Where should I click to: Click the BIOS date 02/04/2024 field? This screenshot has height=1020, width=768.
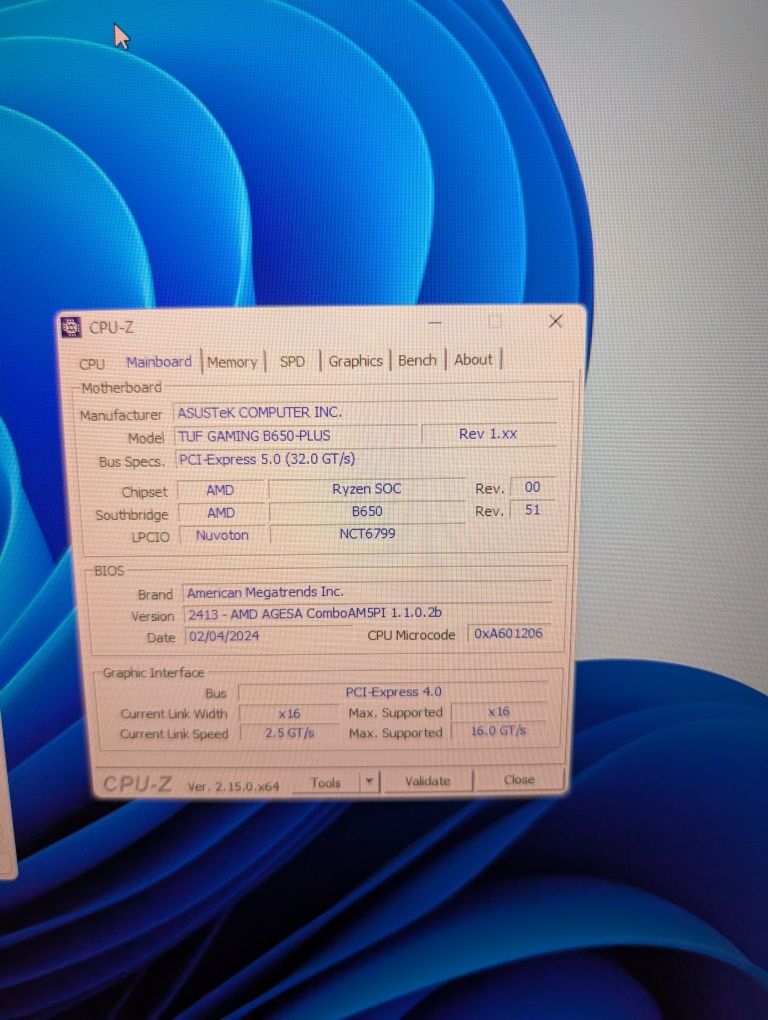click(x=268, y=636)
